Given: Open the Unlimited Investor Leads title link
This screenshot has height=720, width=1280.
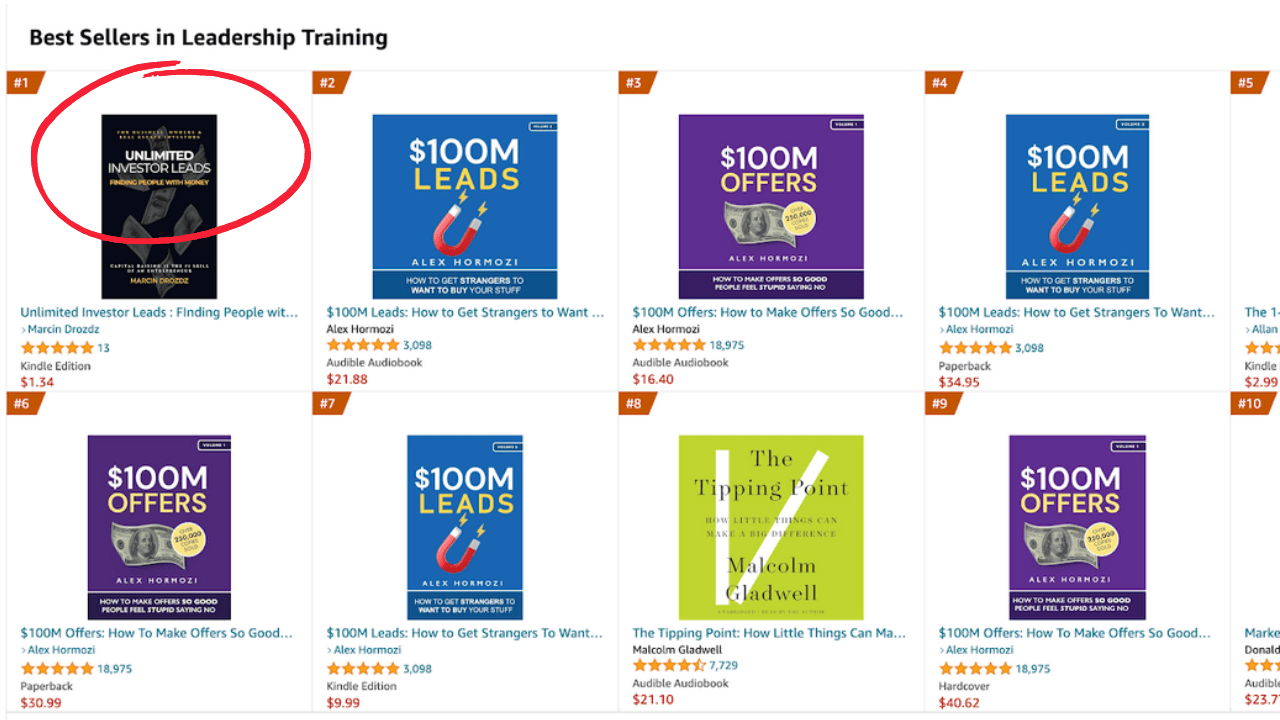Looking at the screenshot, I should point(159,313).
